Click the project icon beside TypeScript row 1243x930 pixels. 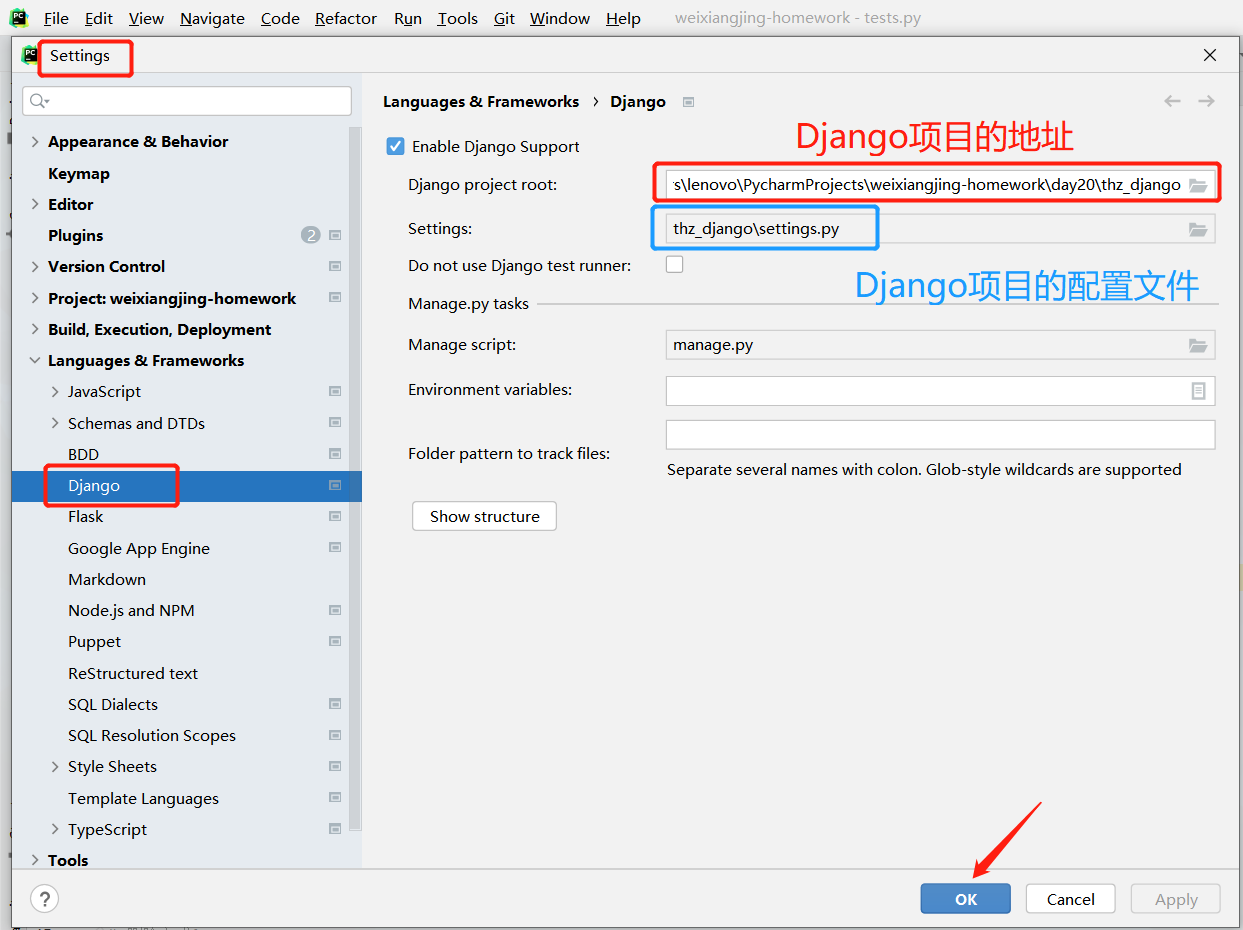pyautogui.click(x=335, y=829)
